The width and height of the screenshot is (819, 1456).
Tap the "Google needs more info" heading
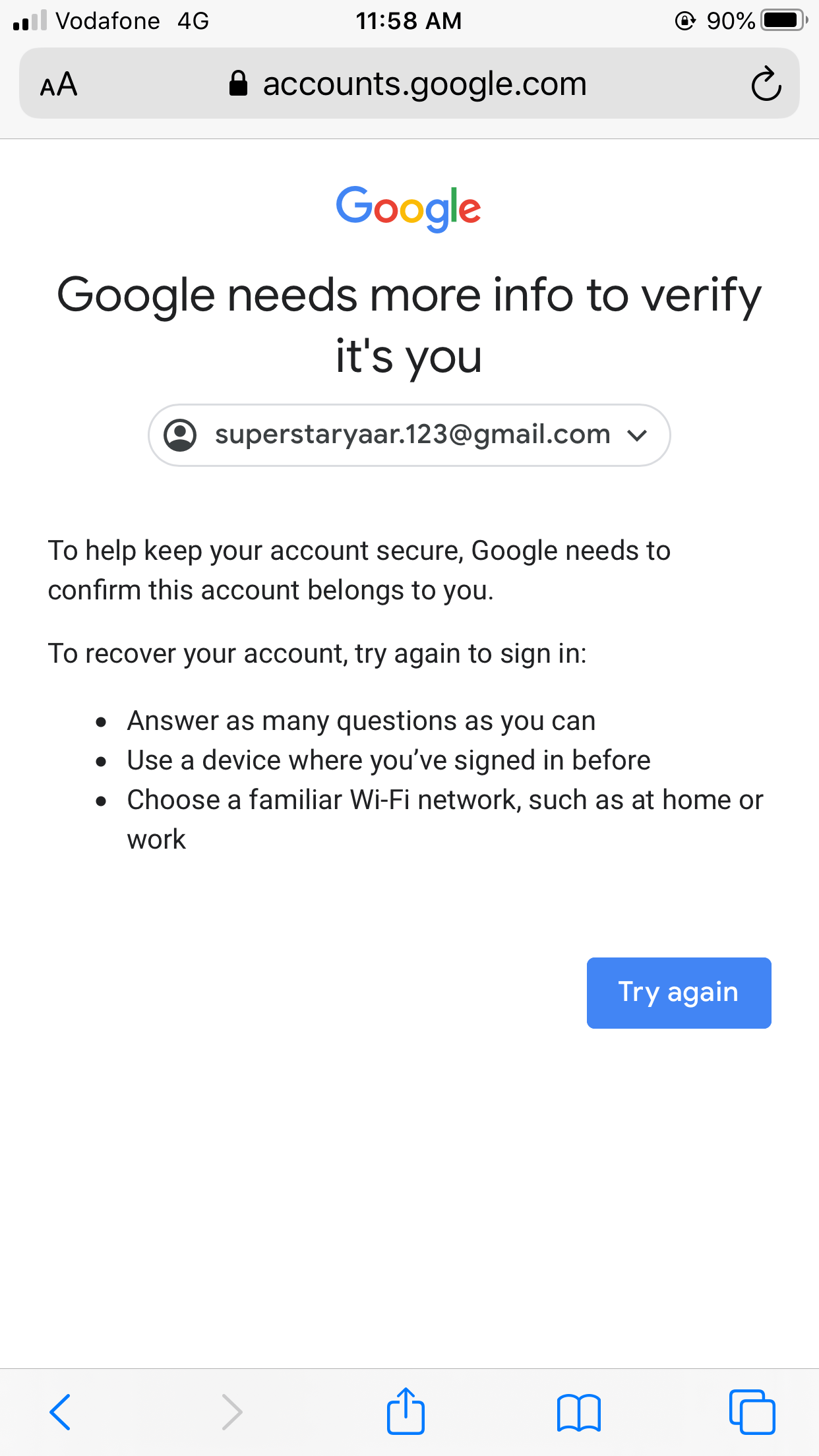(x=409, y=324)
